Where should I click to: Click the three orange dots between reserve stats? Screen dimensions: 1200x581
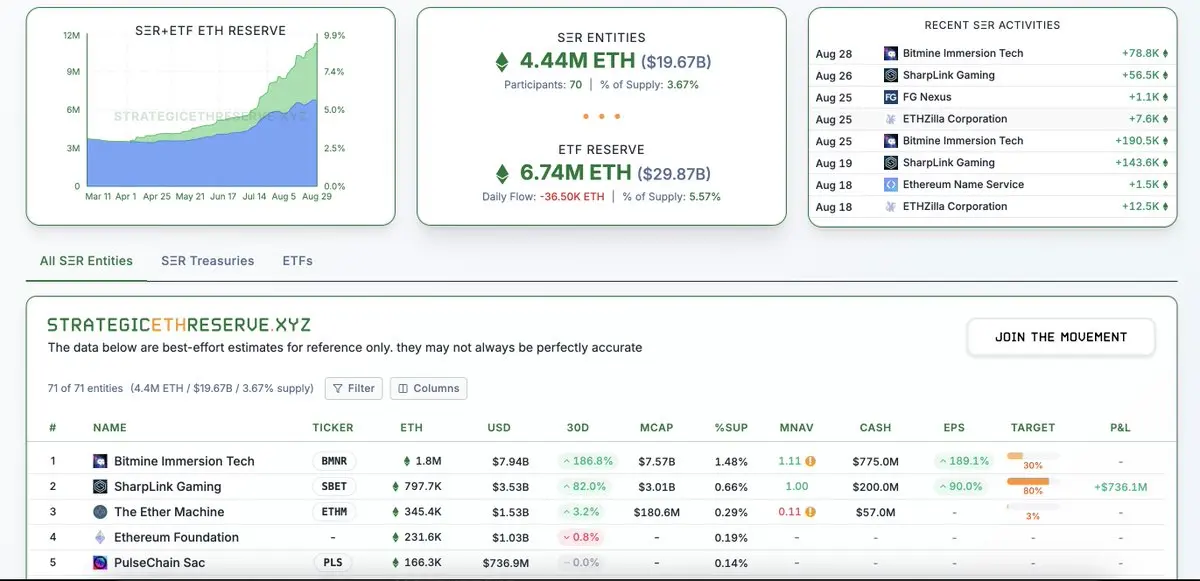click(x=601, y=117)
